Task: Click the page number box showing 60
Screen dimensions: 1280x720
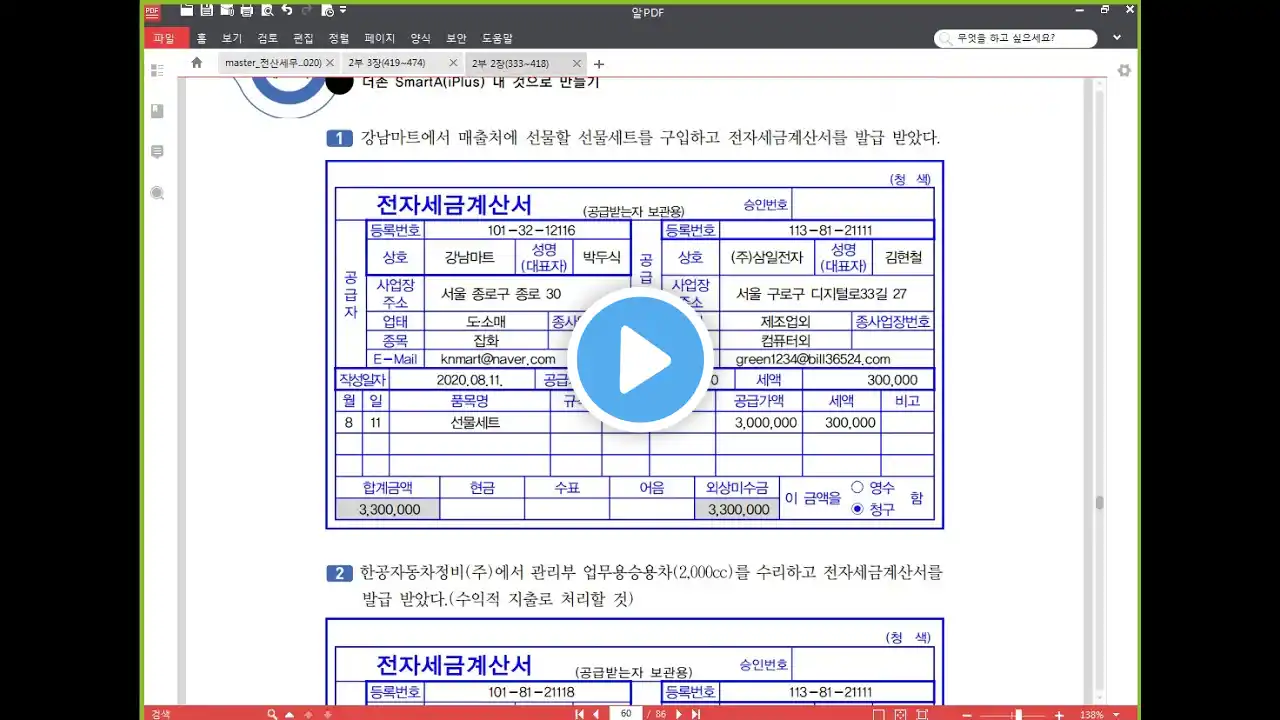Action: click(x=626, y=714)
